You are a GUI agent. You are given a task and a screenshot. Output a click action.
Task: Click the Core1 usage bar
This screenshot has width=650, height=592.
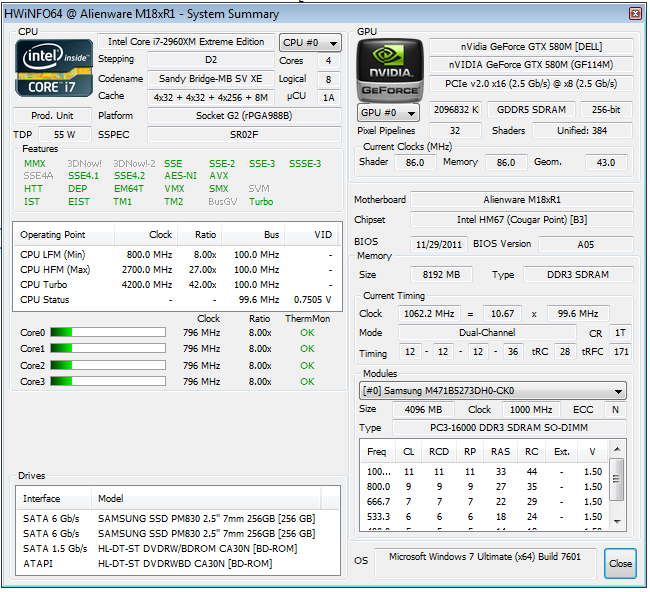[x=108, y=348]
